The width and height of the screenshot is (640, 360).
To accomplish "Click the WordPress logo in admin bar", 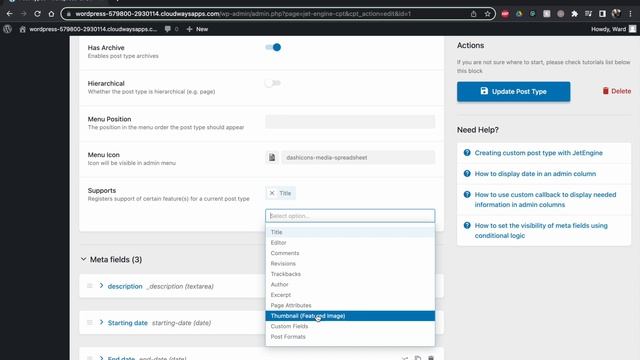I will coord(7,29).
